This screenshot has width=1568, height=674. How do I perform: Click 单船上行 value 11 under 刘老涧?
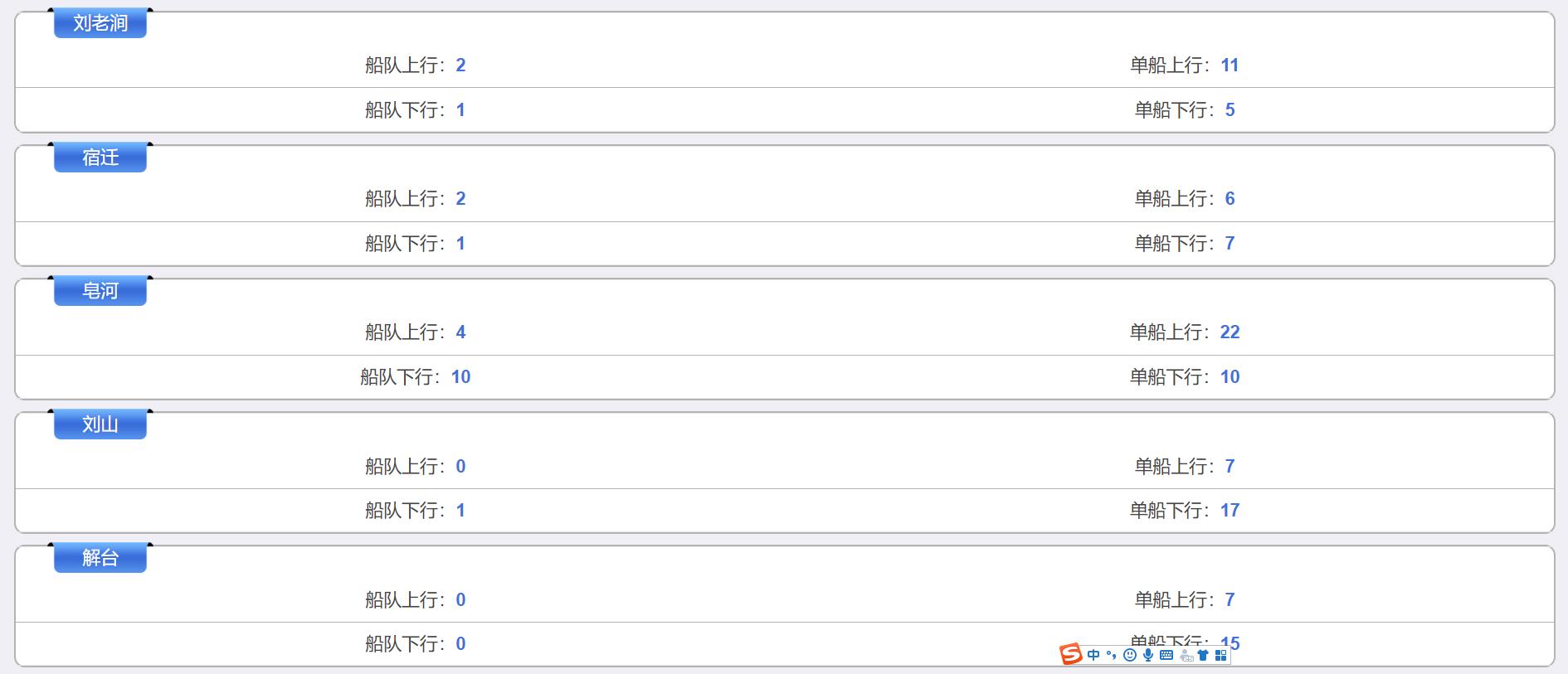(1230, 65)
